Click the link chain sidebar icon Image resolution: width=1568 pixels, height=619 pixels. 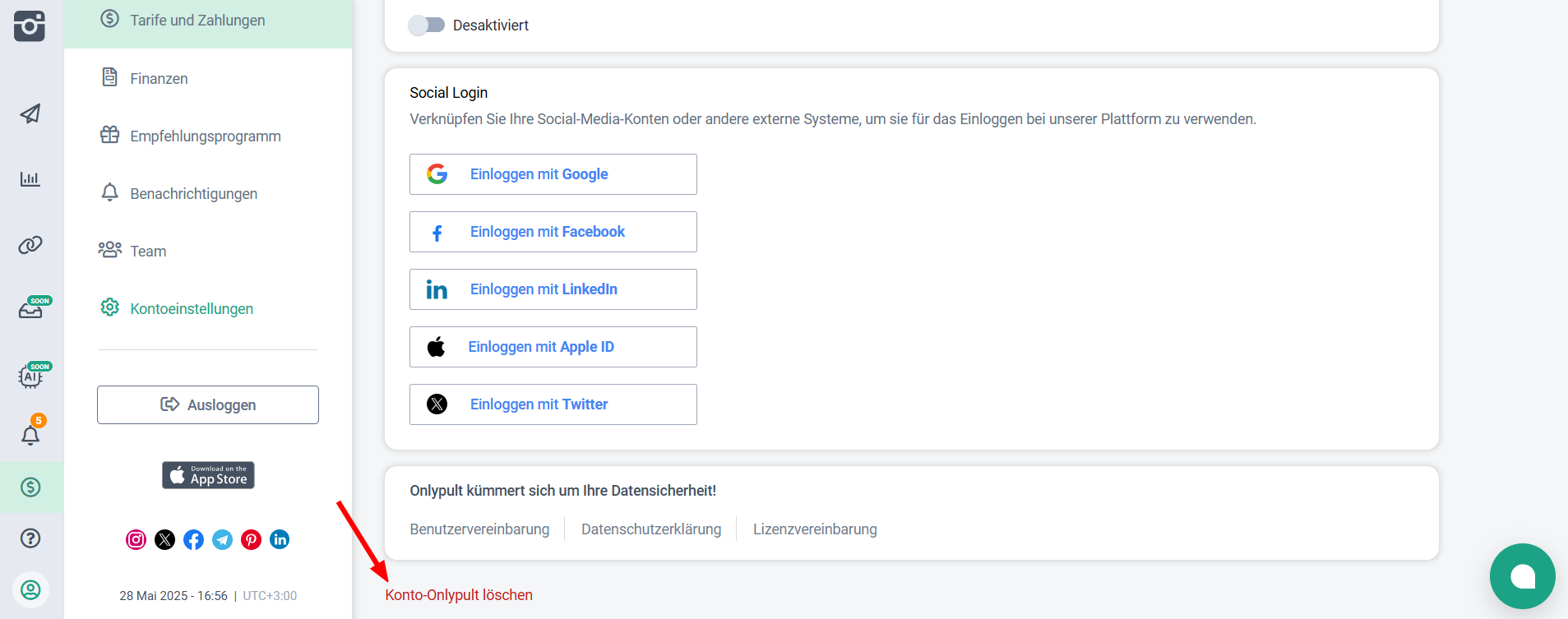click(30, 245)
